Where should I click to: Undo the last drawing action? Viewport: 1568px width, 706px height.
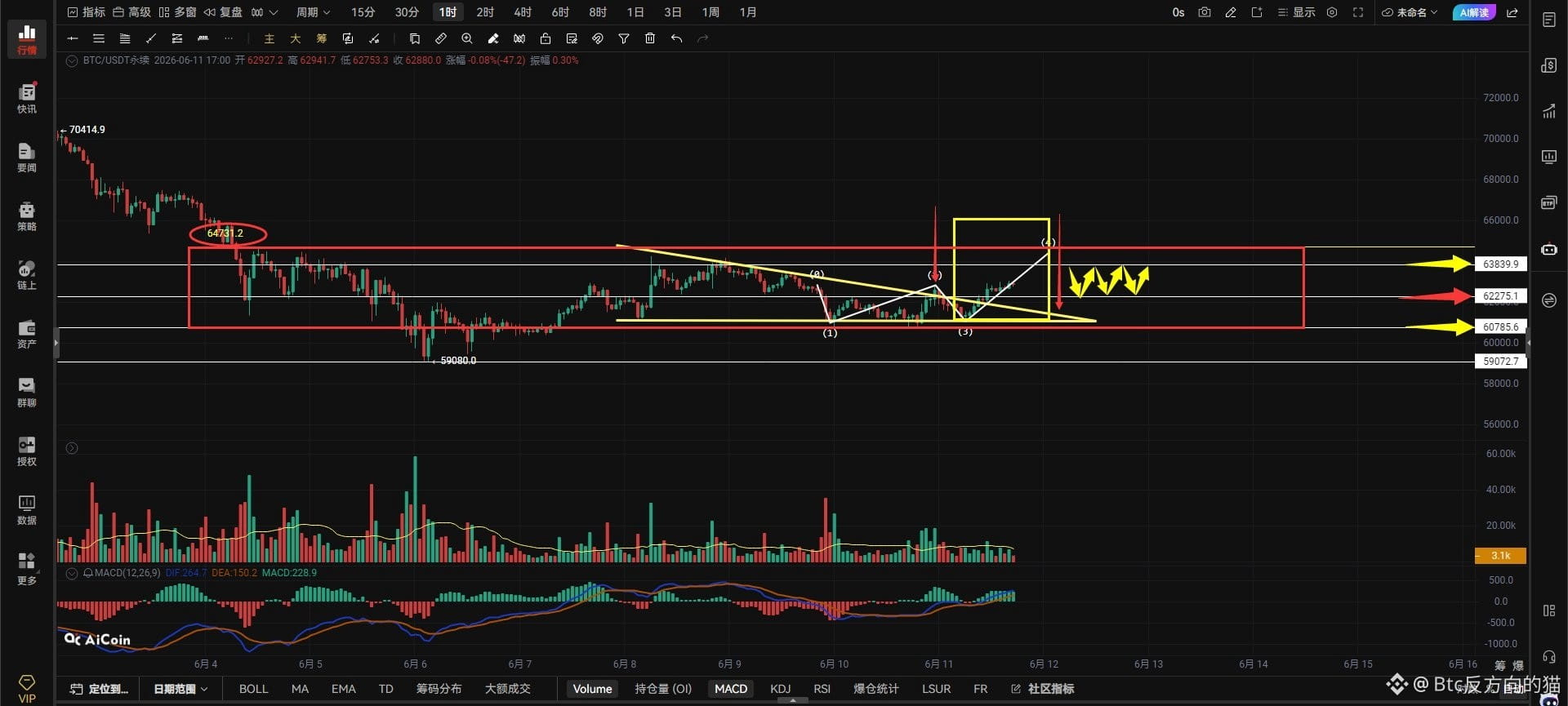[676, 38]
